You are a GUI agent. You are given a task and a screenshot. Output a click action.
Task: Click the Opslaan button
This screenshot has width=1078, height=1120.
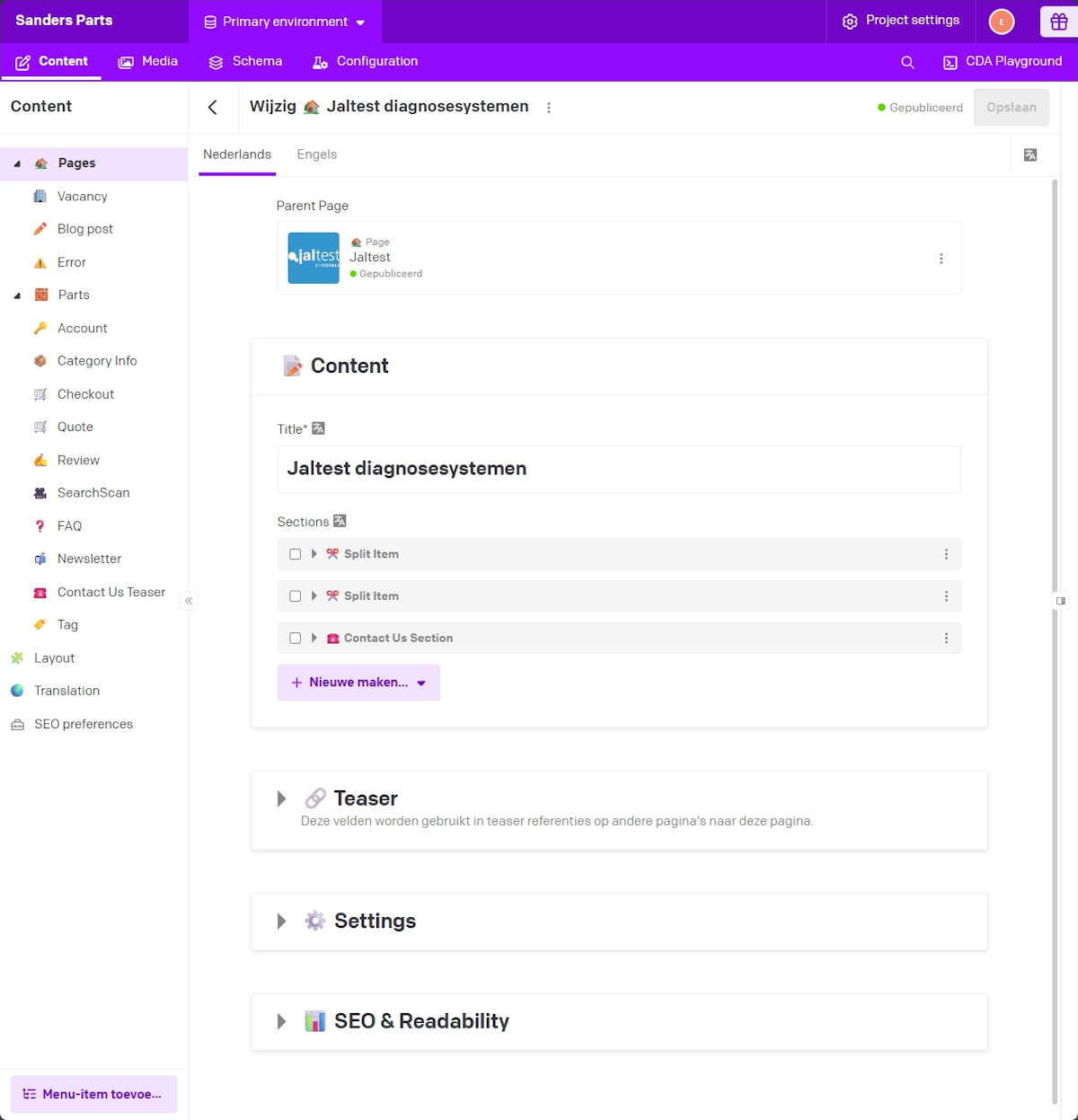point(1012,107)
